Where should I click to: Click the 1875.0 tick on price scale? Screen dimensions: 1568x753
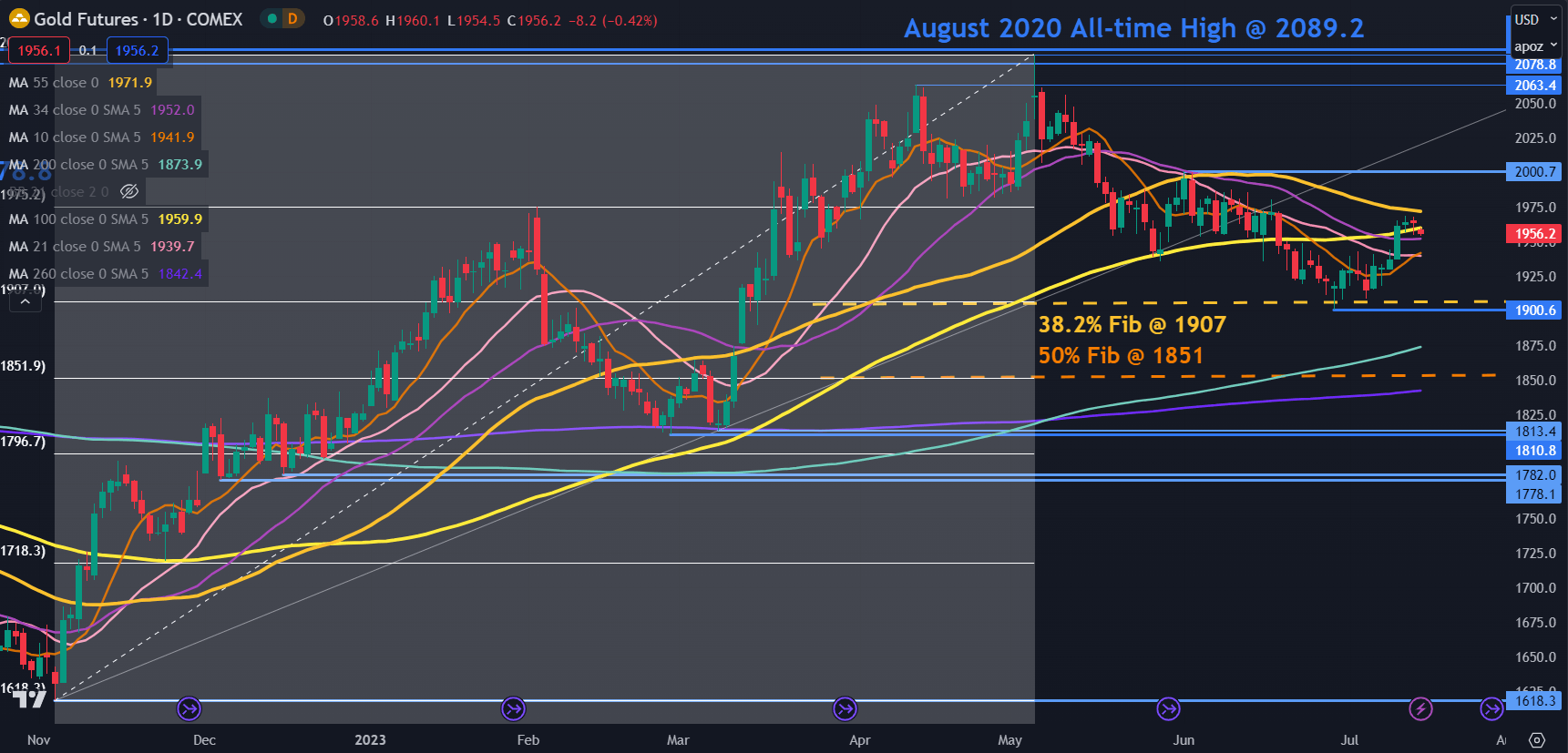(x=1535, y=346)
